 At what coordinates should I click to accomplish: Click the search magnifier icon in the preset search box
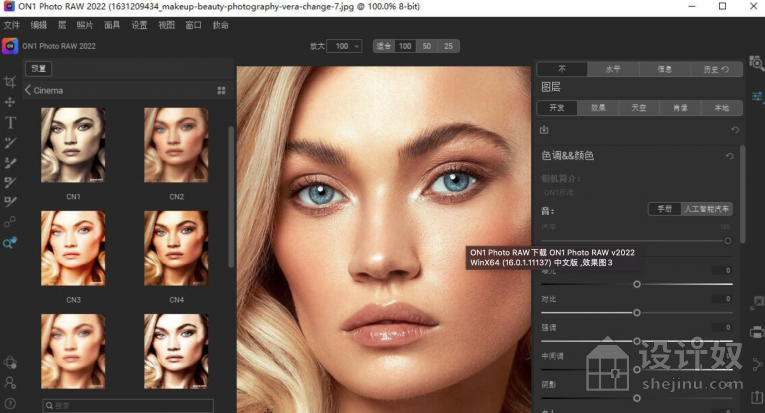point(49,405)
